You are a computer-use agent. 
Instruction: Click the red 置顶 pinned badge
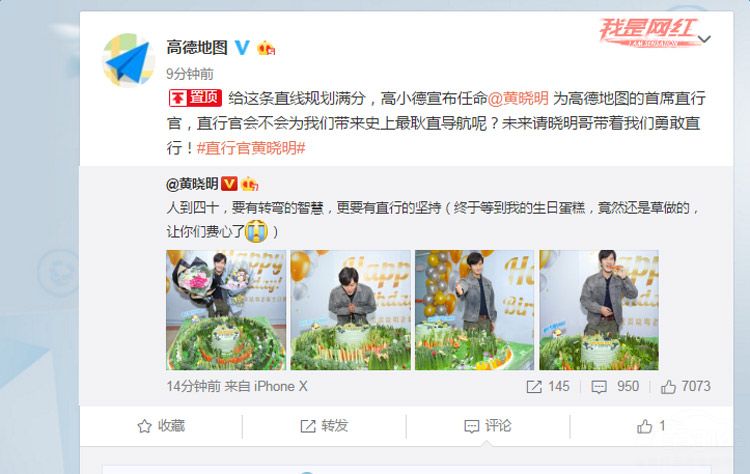pos(195,98)
